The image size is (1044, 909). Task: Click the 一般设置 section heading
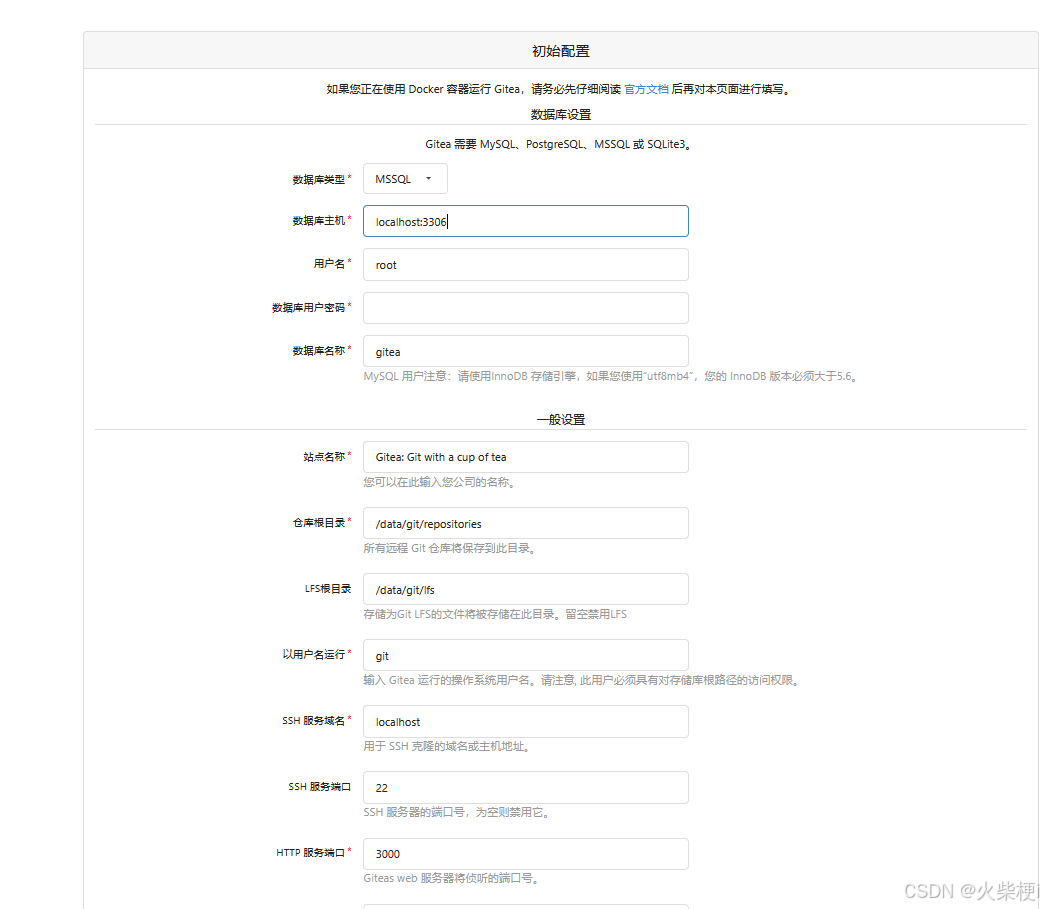click(x=561, y=420)
